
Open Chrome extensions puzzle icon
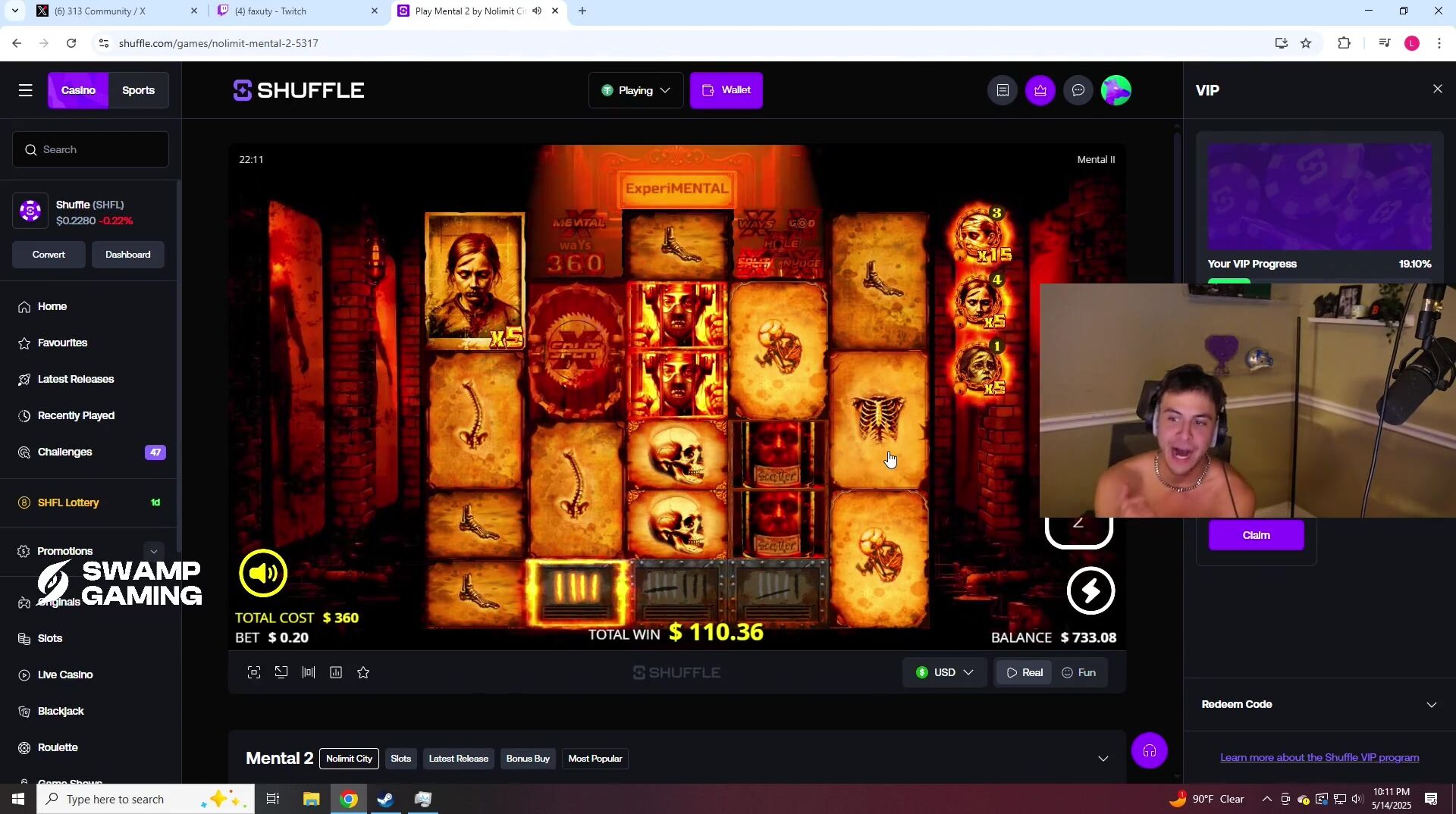pos(1344,43)
